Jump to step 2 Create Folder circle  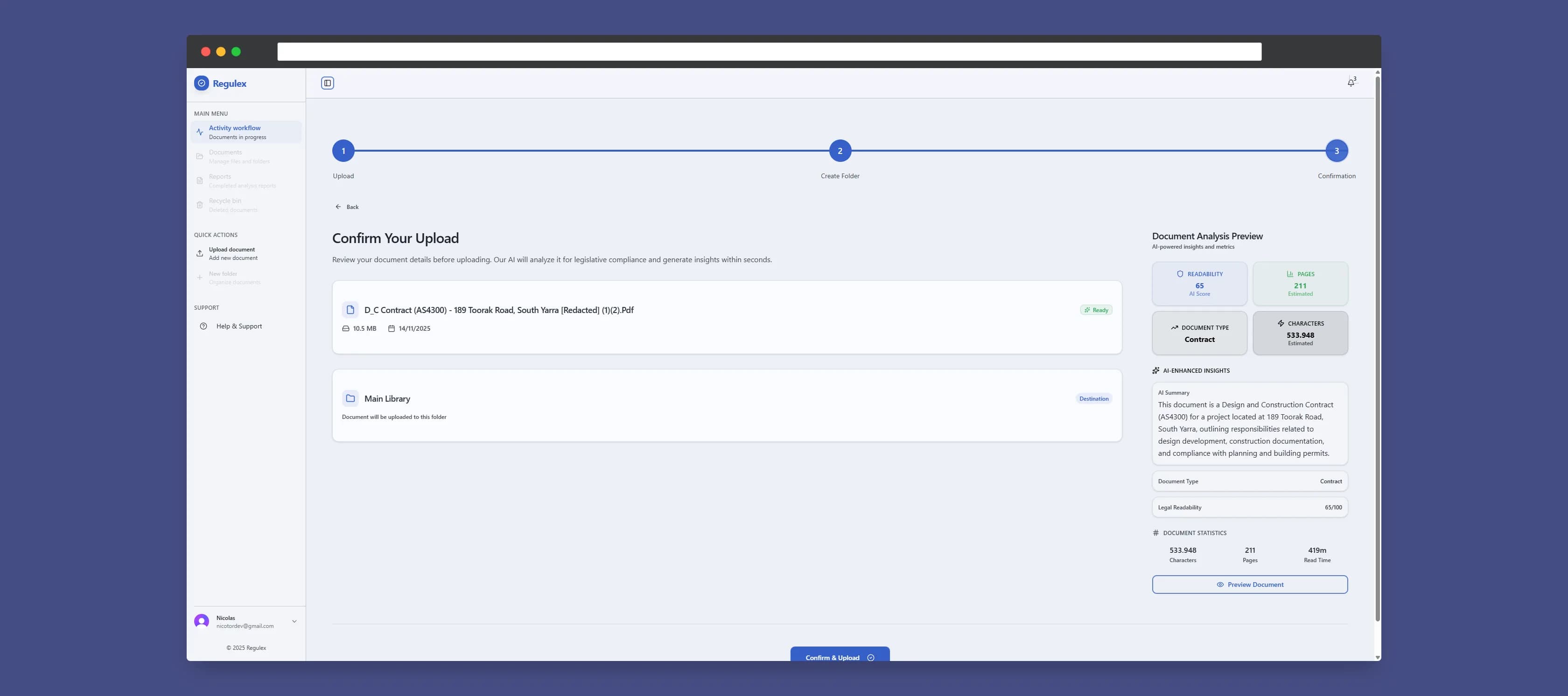point(840,151)
